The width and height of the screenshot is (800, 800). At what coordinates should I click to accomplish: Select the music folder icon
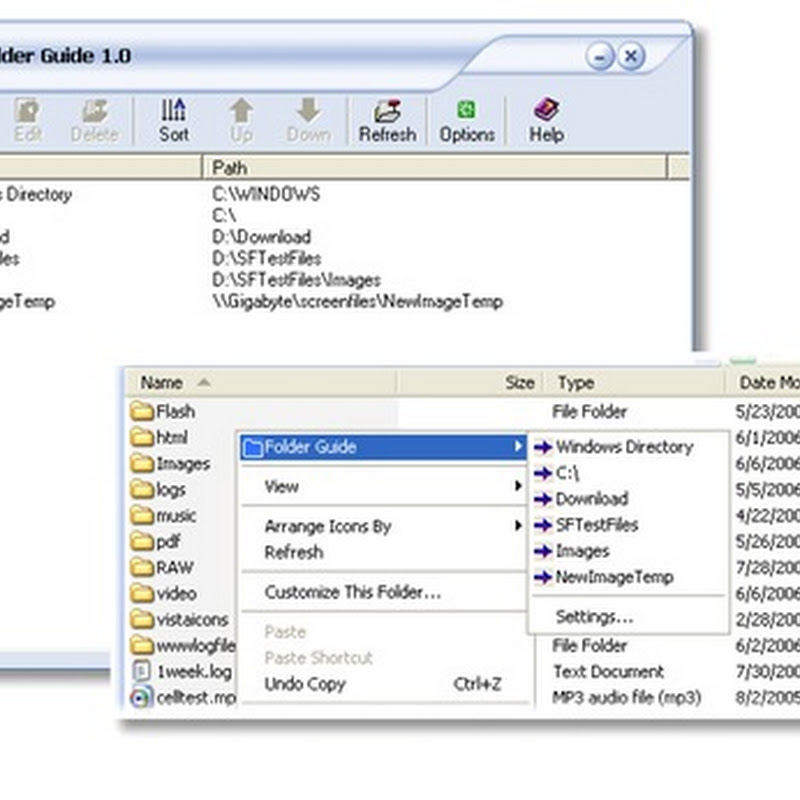click(x=142, y=515)
